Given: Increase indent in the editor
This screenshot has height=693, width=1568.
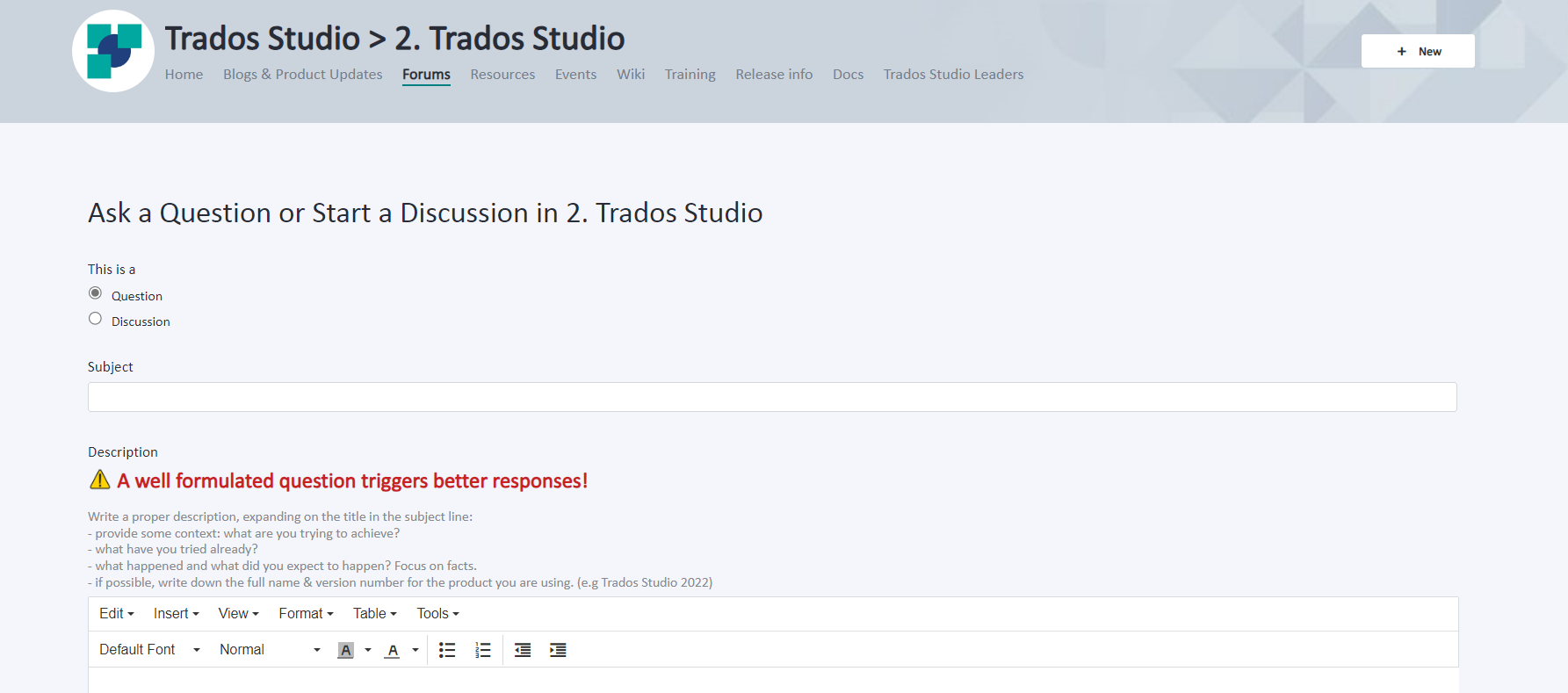Looking at the screenshot, I should tap(558, 650).
